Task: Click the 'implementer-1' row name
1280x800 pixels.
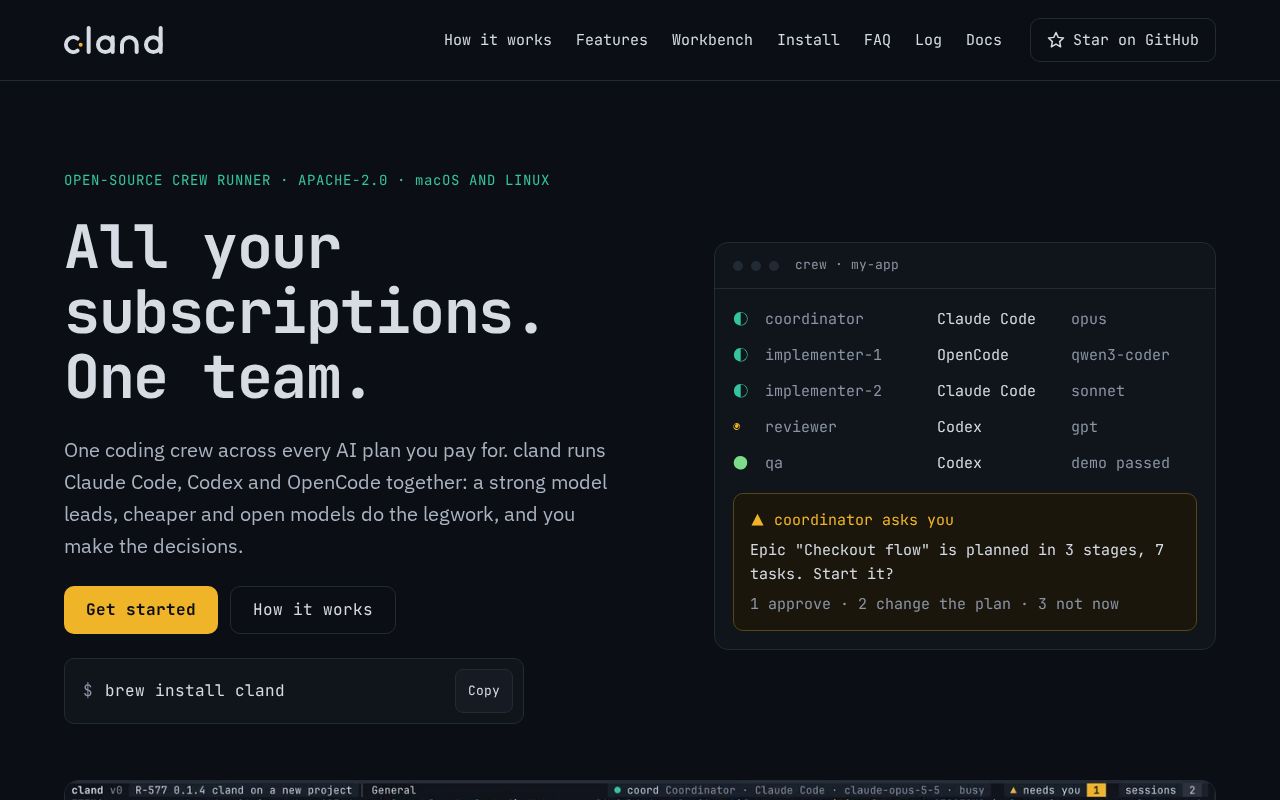Action: pos(823,355)
